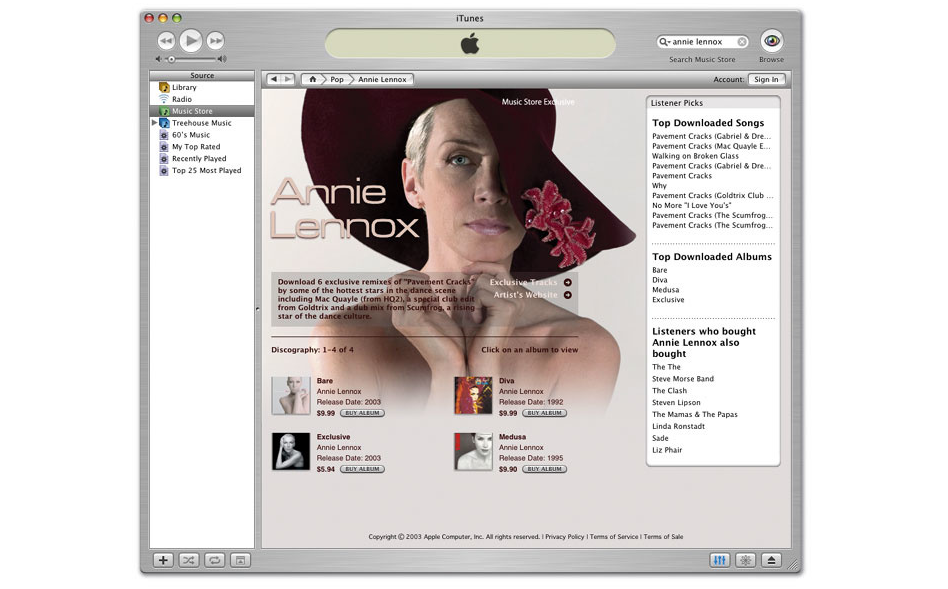Screen dimensions: 948x589
Task: Open Medusa under Top Downloaded Albums
Action: tap(666, 290)
